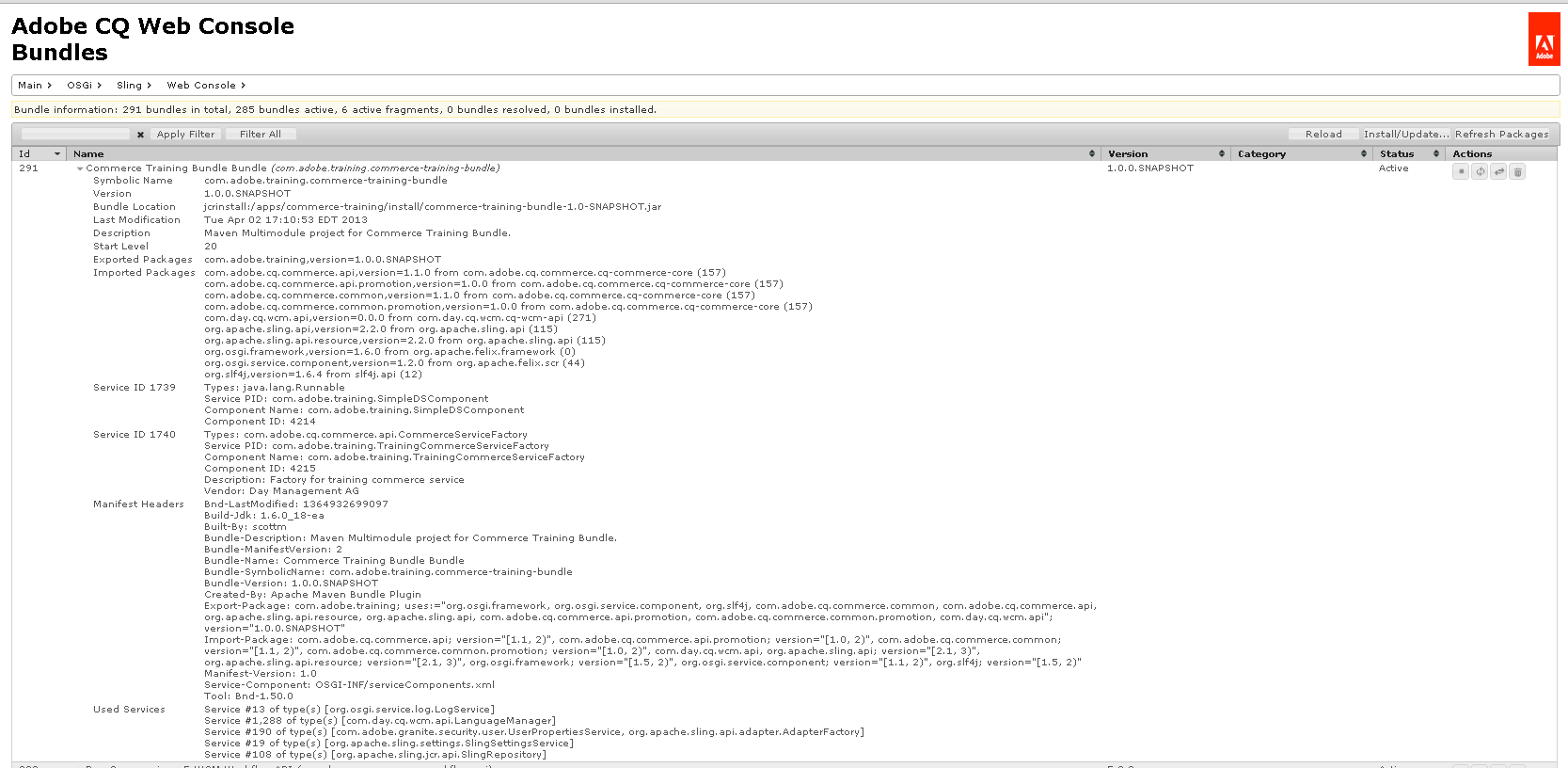This screenshot has width=1568, height=768.
Task: Sort by the Version column arrows
Action: click(x=1221, y=153)
